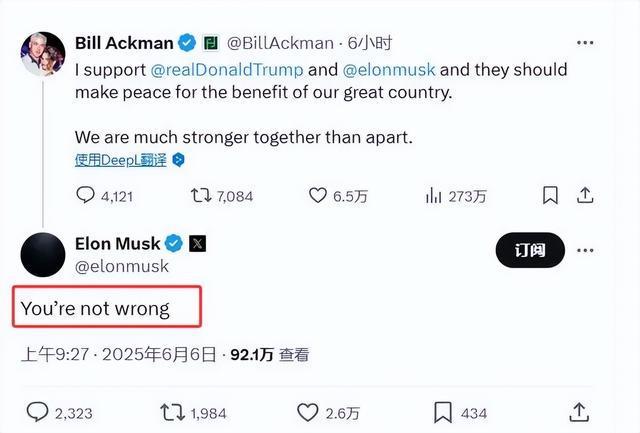This screenshot has width=640, height=433.
Task: View analytics of Bill Ackman's tweet
Action: point(435,196)
